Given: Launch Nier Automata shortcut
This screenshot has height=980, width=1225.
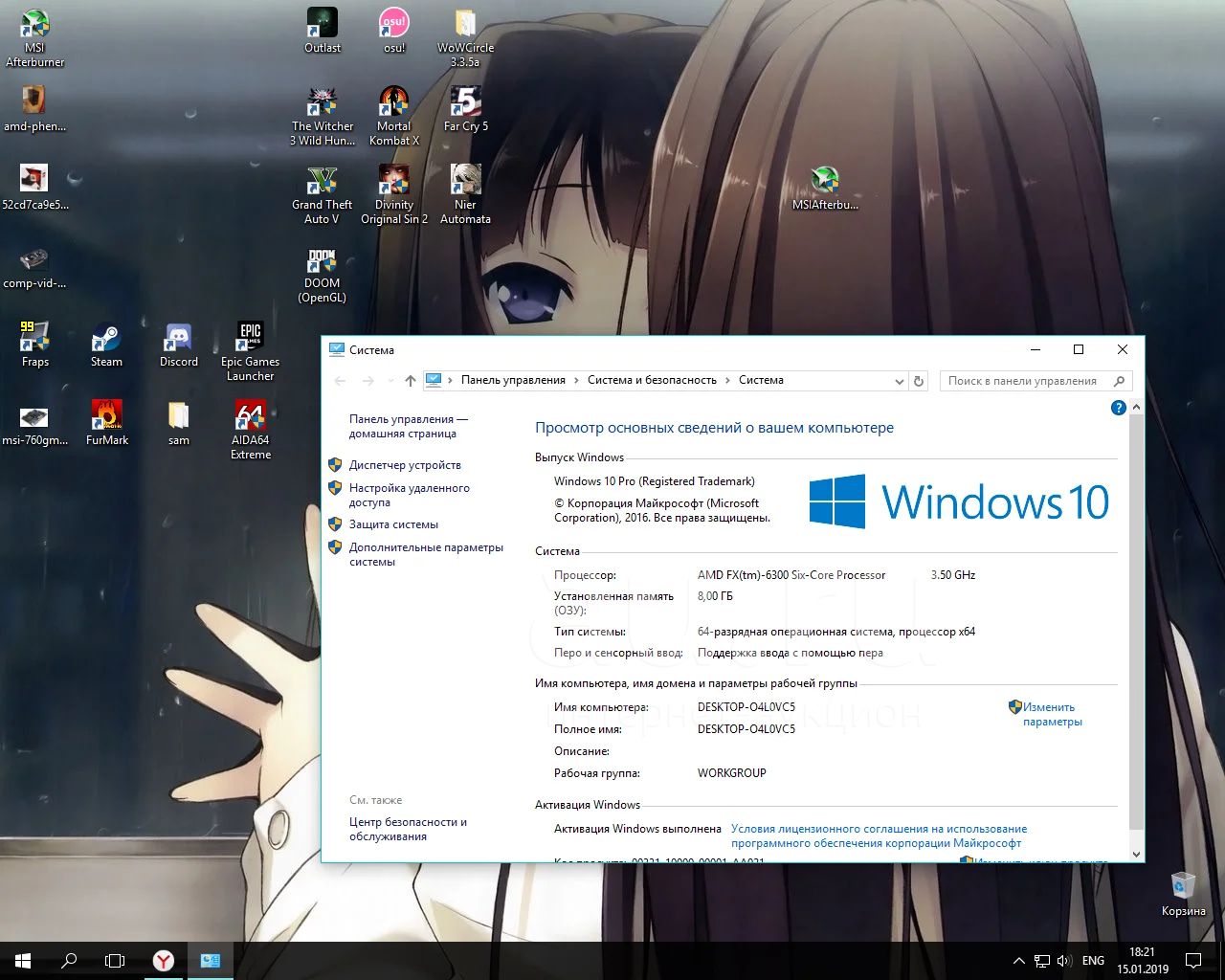Looking at the screenshot, I should [465, 194].
